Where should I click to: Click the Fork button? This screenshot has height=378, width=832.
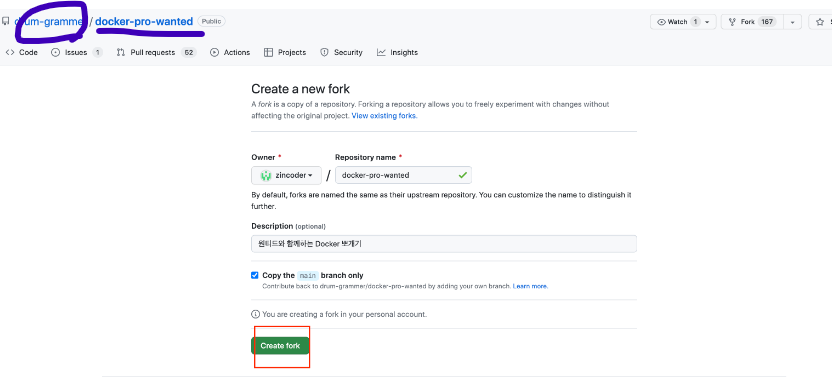coord(752,22)
